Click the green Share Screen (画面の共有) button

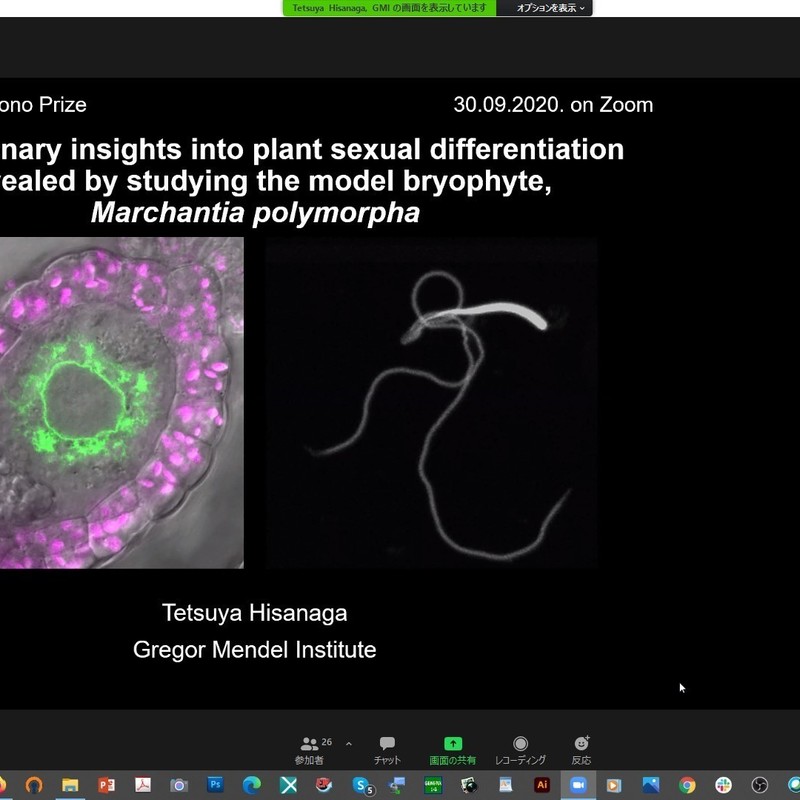453,749
